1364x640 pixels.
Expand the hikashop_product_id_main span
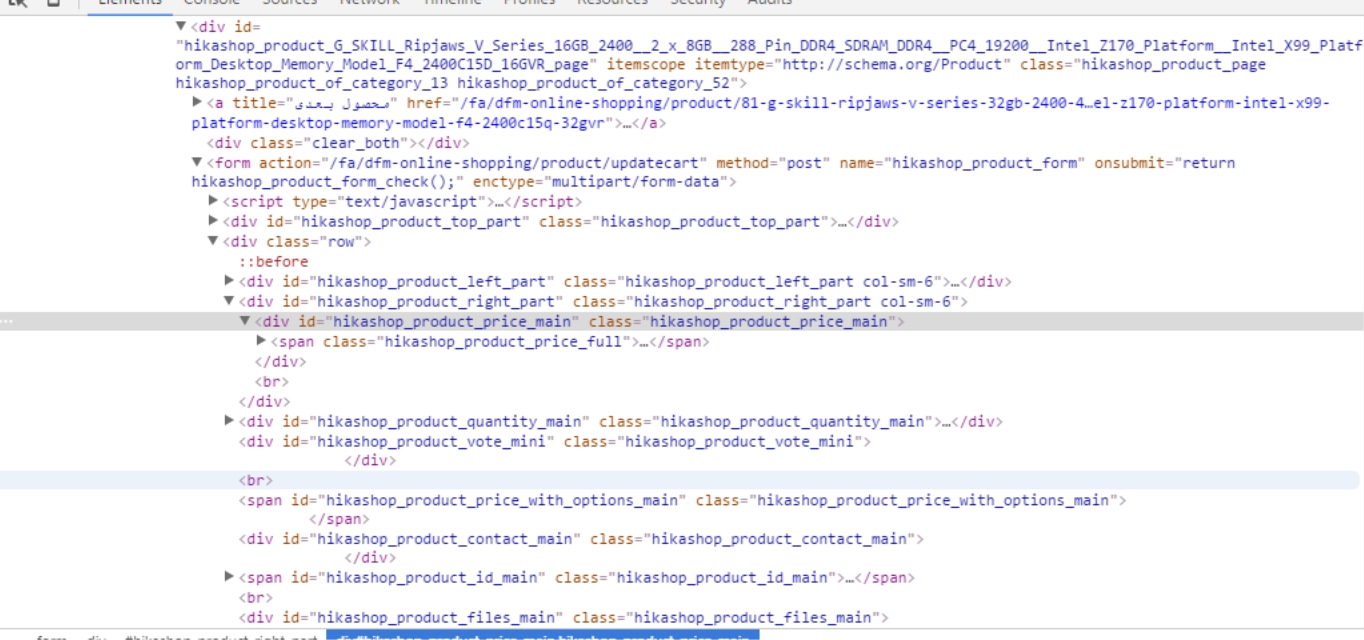point(229,577)
